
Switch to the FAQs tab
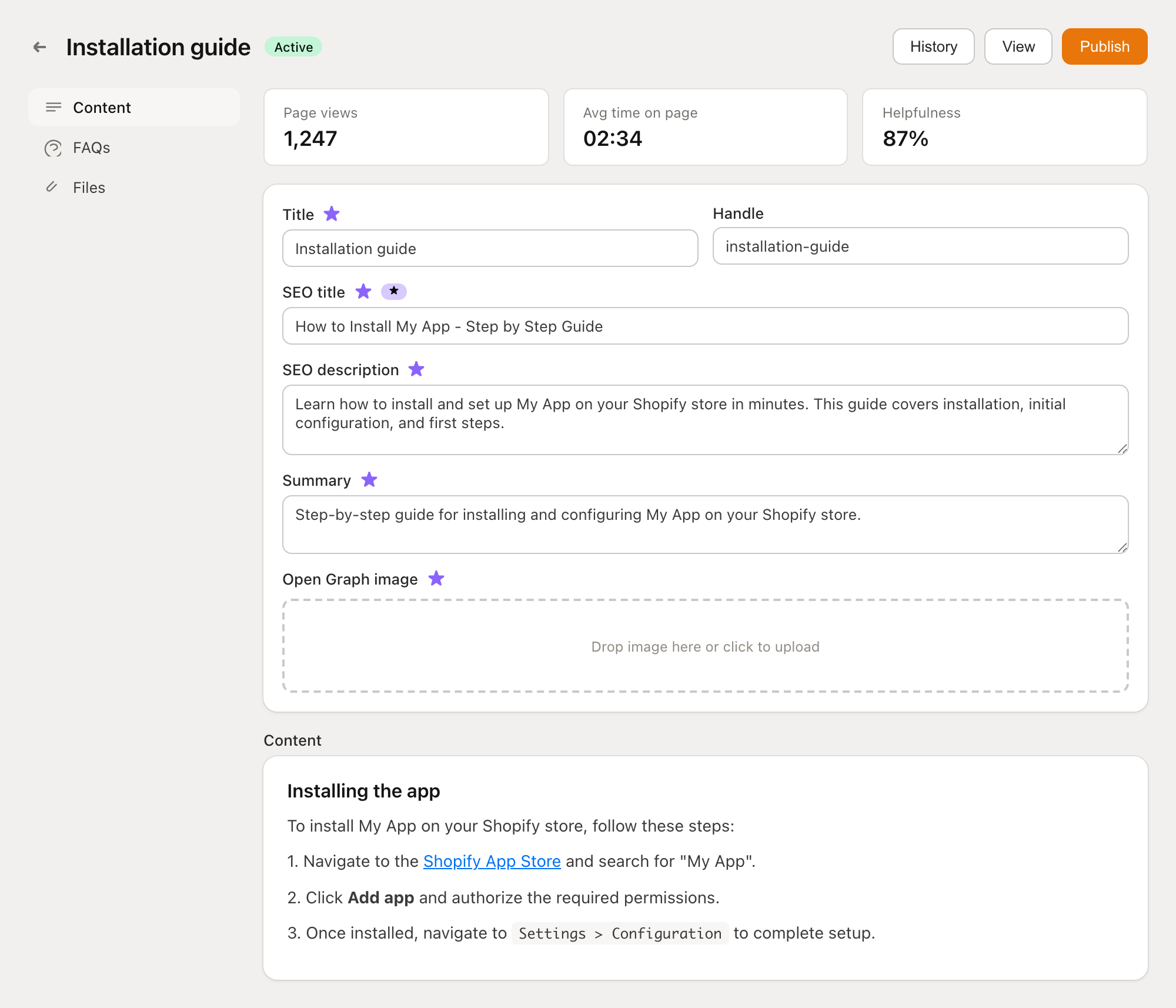(x=91, y=148)
